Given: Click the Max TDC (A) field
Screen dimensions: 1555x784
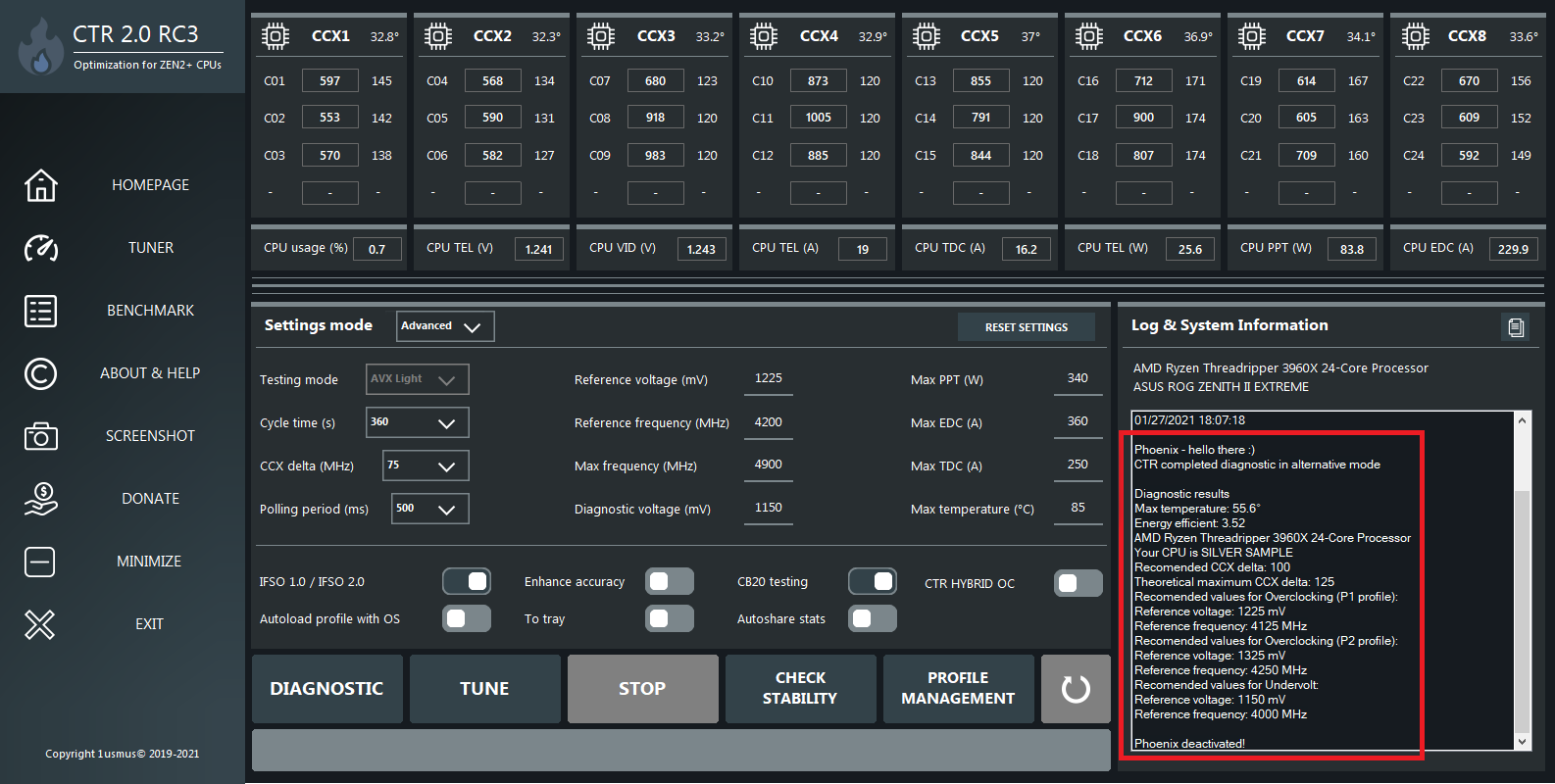Looking at the screenshot, I should tap(1078, 465).
